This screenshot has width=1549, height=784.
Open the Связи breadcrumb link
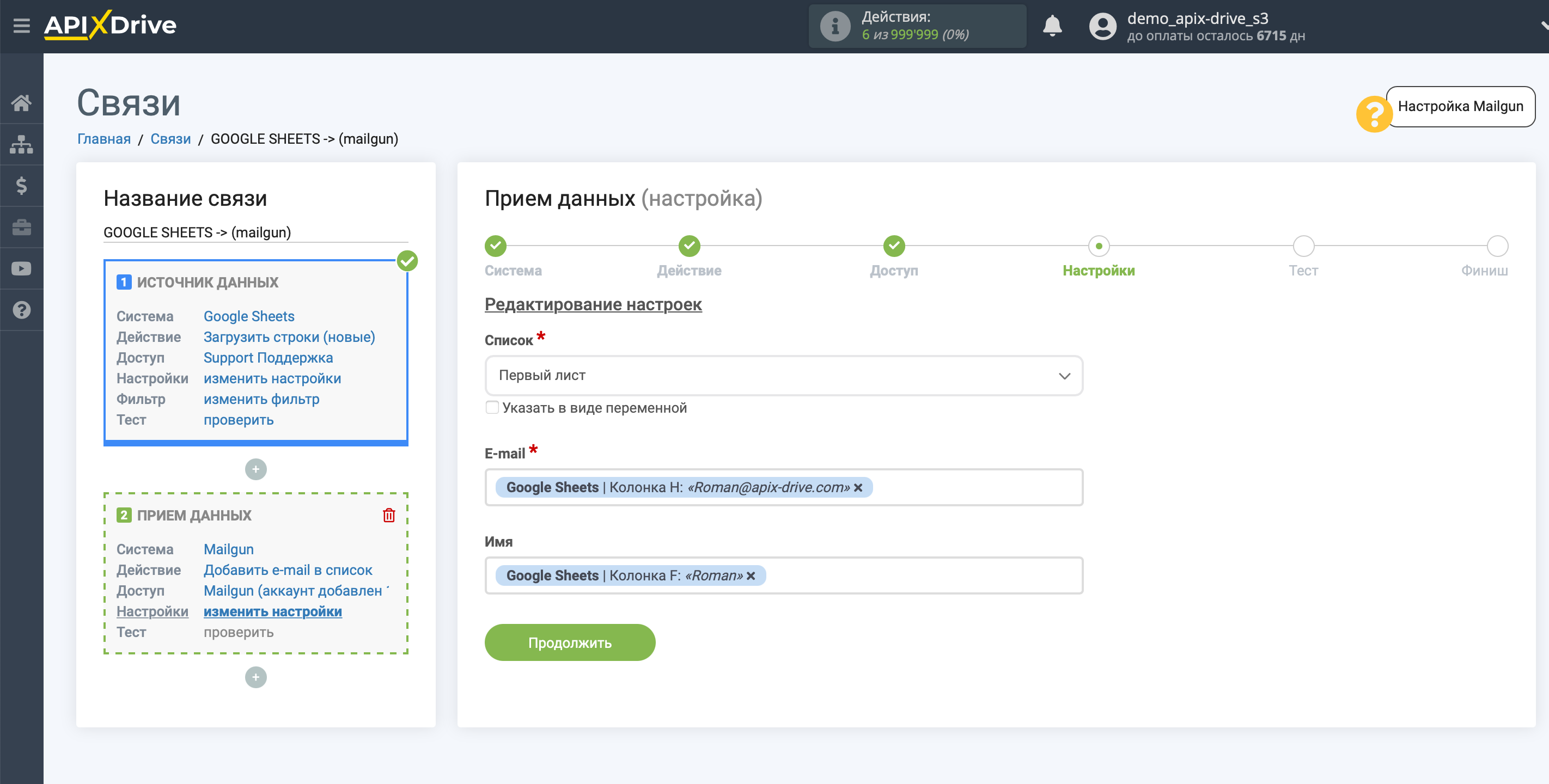pos(170,139)
